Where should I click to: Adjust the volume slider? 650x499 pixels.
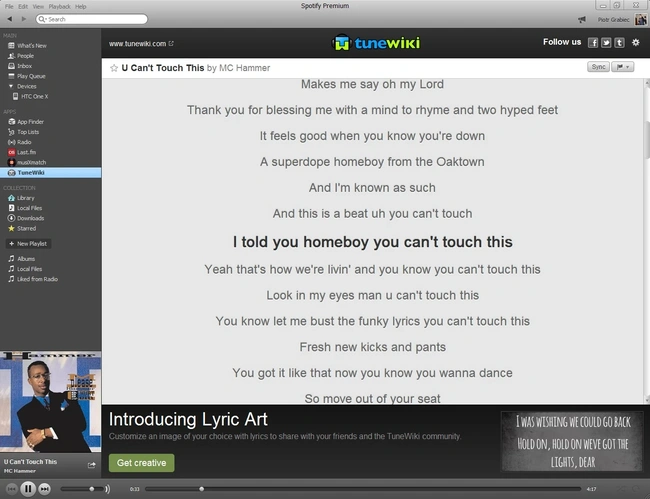(x=81, y=489)
